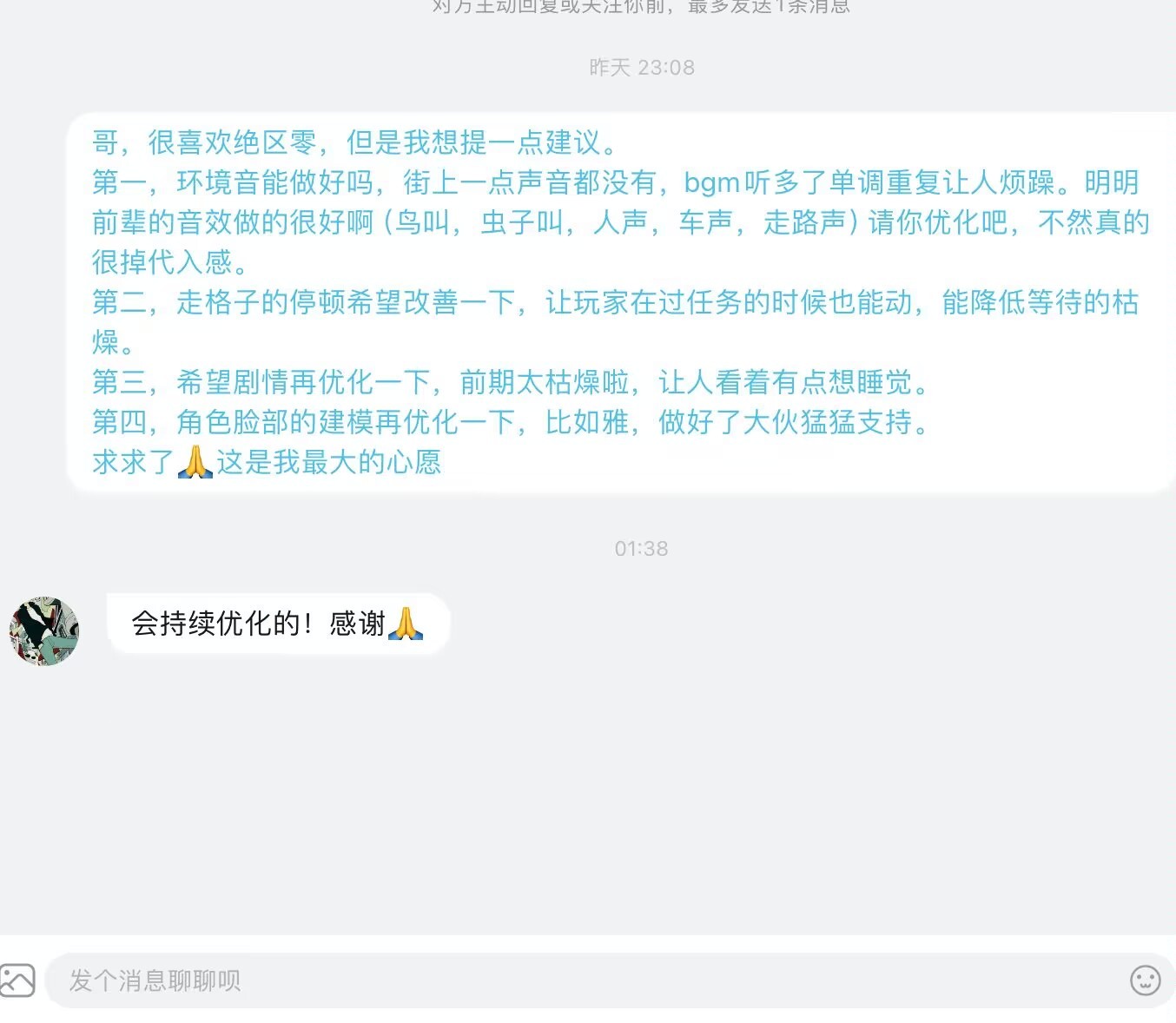This screenshot has height=1023, width=1176.
Task: Click the 昨天 23:08 timestamp
Action: pos(642,68)
